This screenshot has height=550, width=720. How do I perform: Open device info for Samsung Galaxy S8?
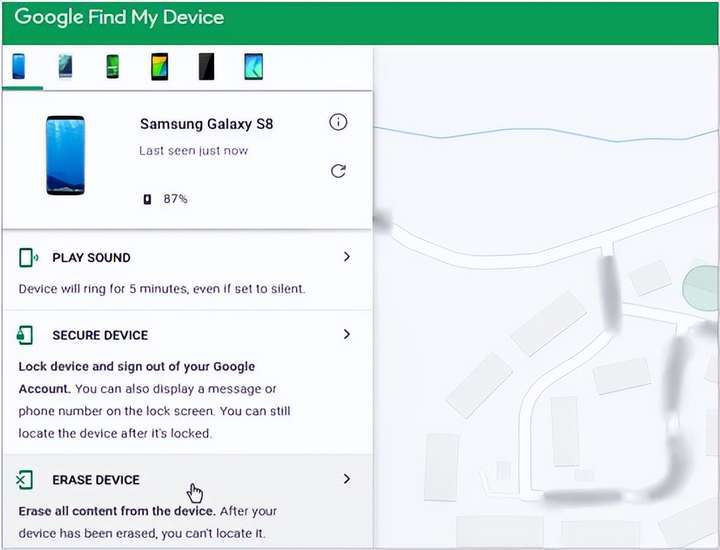tap(338, 122)
